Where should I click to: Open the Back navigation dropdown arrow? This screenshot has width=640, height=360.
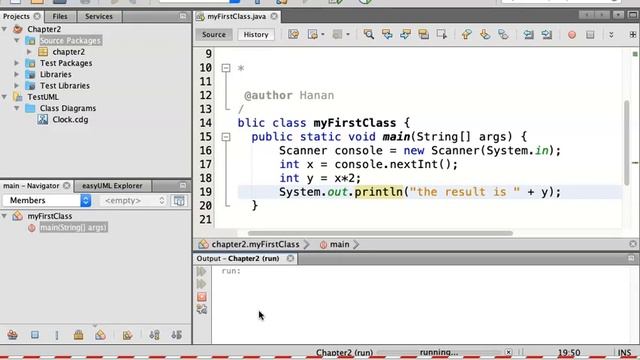coord(323,34)
